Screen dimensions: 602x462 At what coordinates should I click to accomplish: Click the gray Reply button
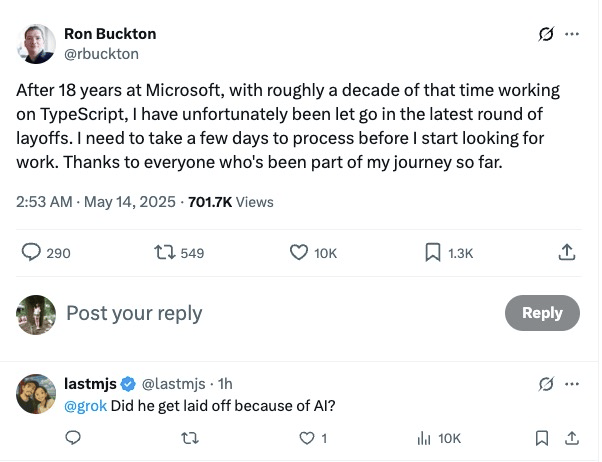tap(542, 313)
